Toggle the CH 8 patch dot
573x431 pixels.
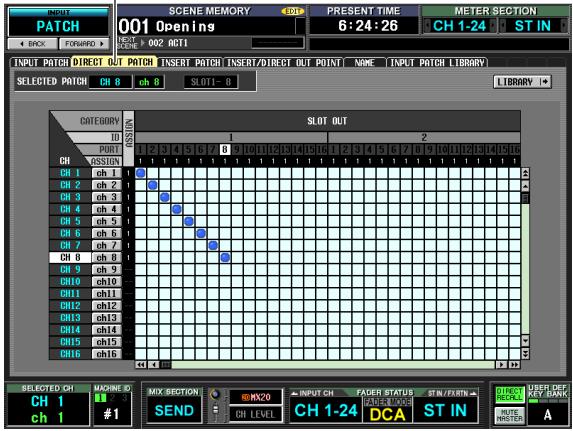coord(225,257)
